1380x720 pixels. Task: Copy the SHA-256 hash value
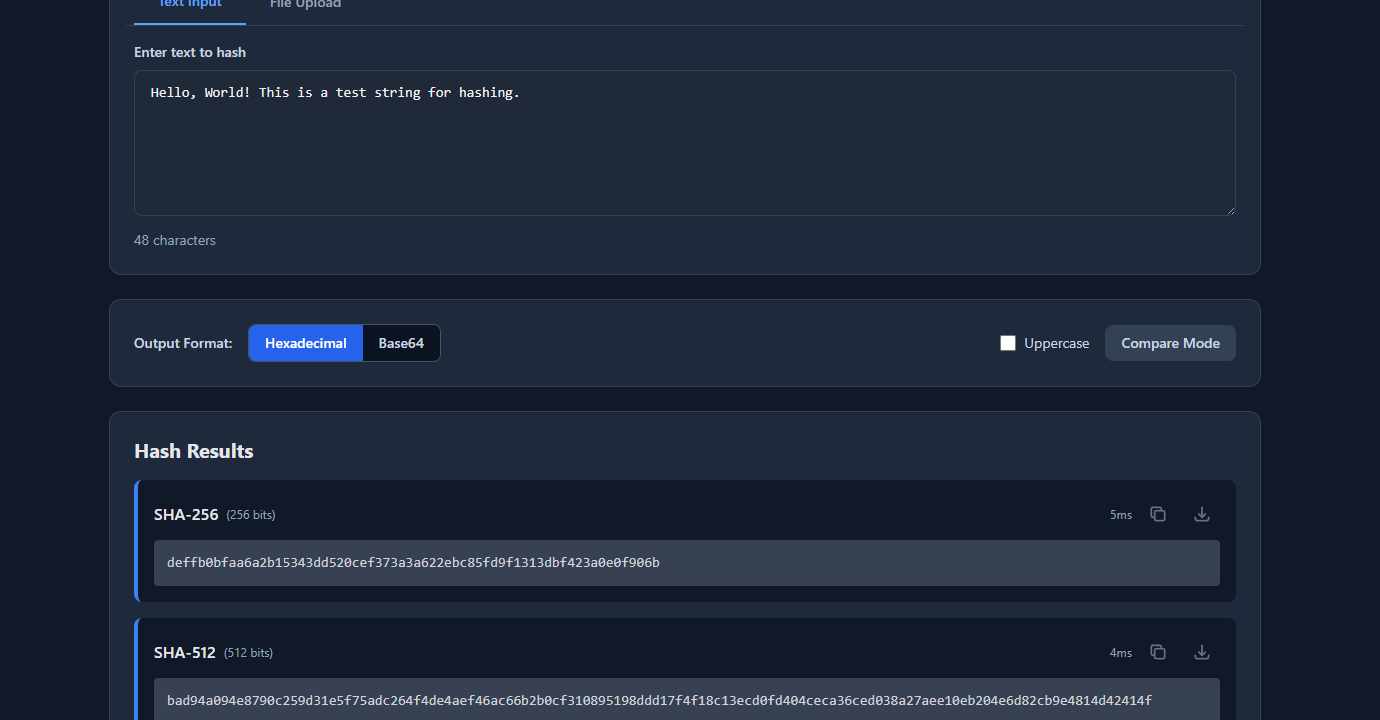point(1158,514)
